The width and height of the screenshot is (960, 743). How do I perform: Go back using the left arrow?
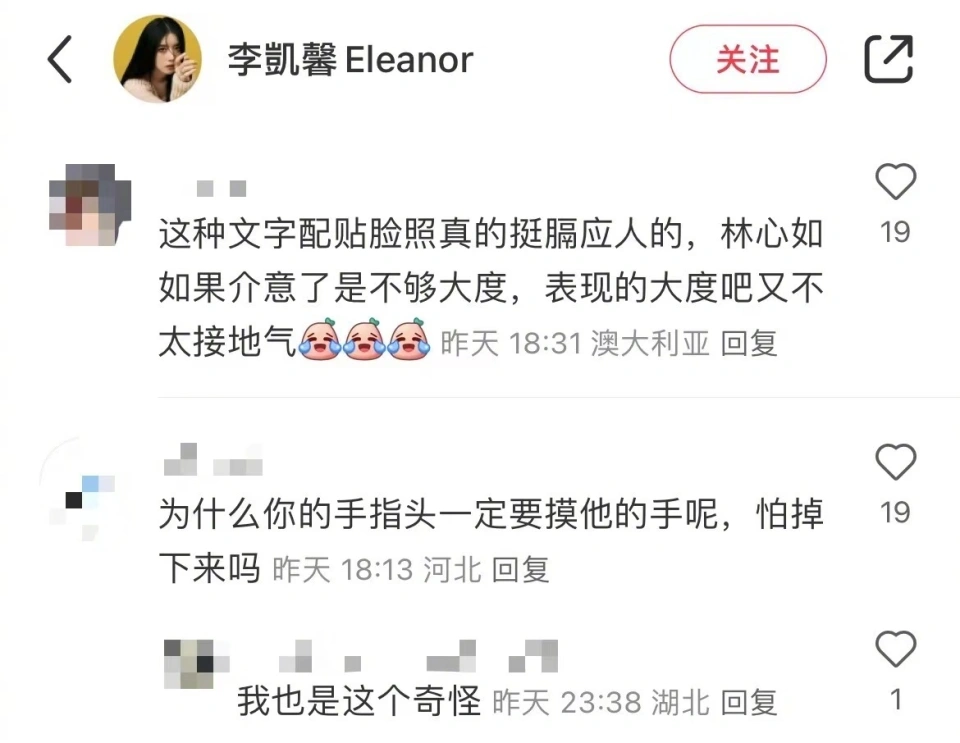tap(60, 59)
